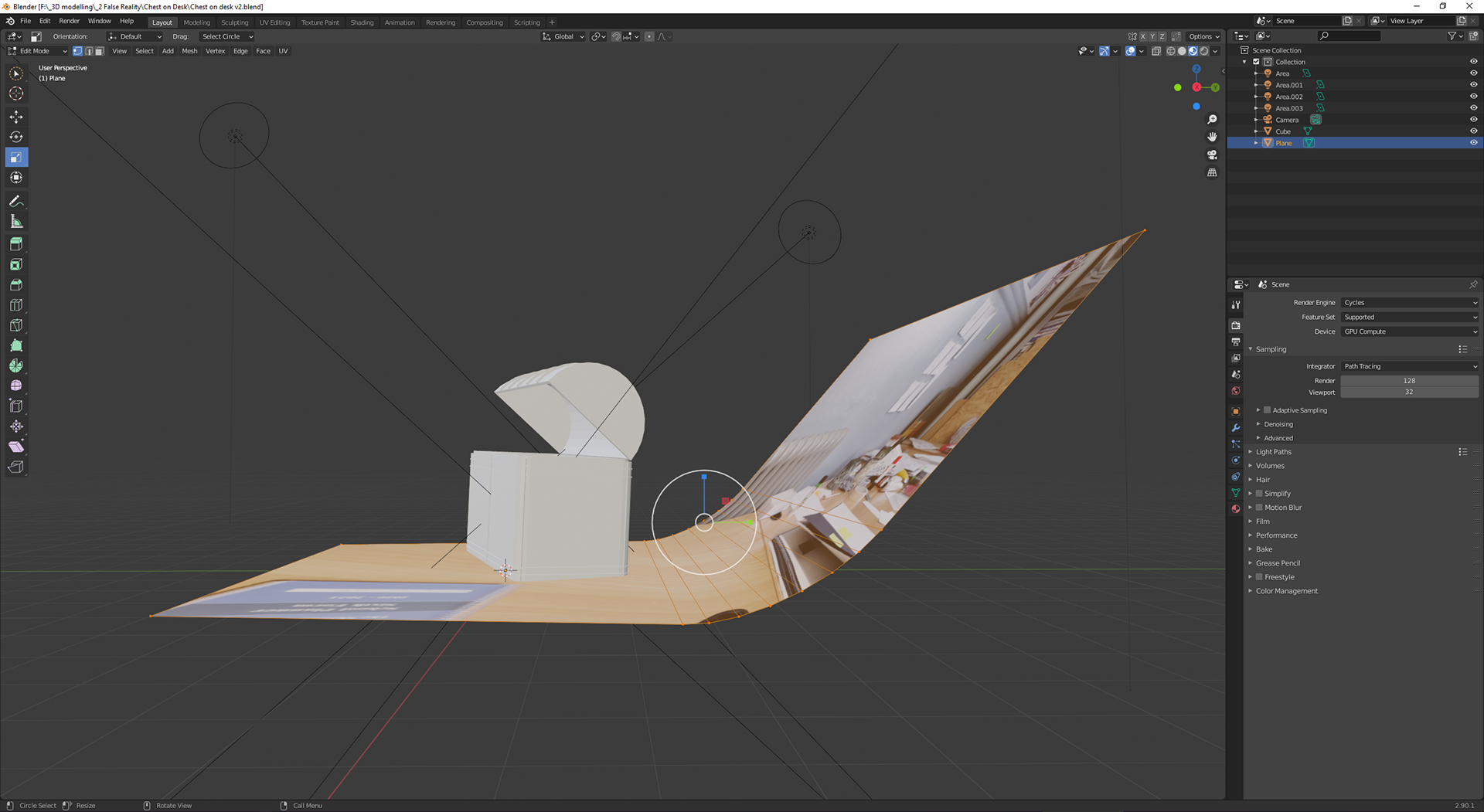The image size is (1484, 812).
Task: Click the Viewport samples field 32
Action: [x=1410, y=392]
